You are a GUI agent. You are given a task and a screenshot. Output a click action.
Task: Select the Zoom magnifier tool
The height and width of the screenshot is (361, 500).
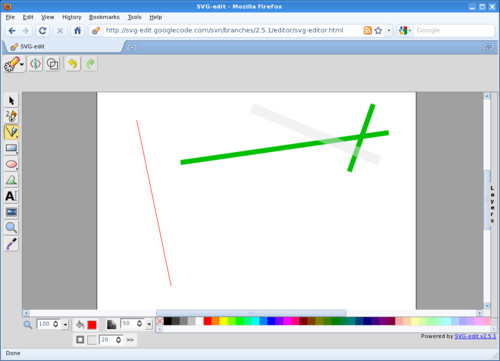[11, 228]
